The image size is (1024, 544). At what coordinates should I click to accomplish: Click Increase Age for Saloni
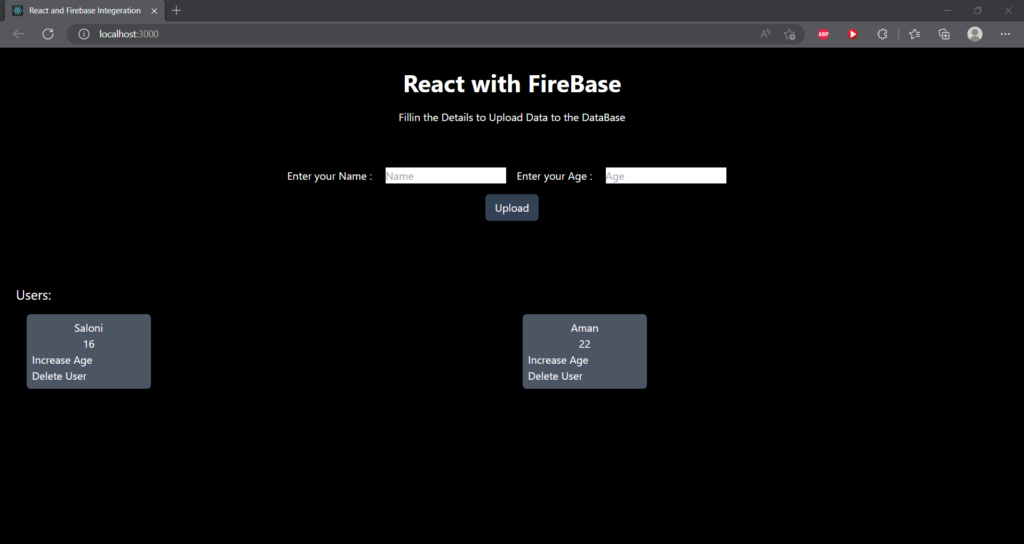point(62,360)
